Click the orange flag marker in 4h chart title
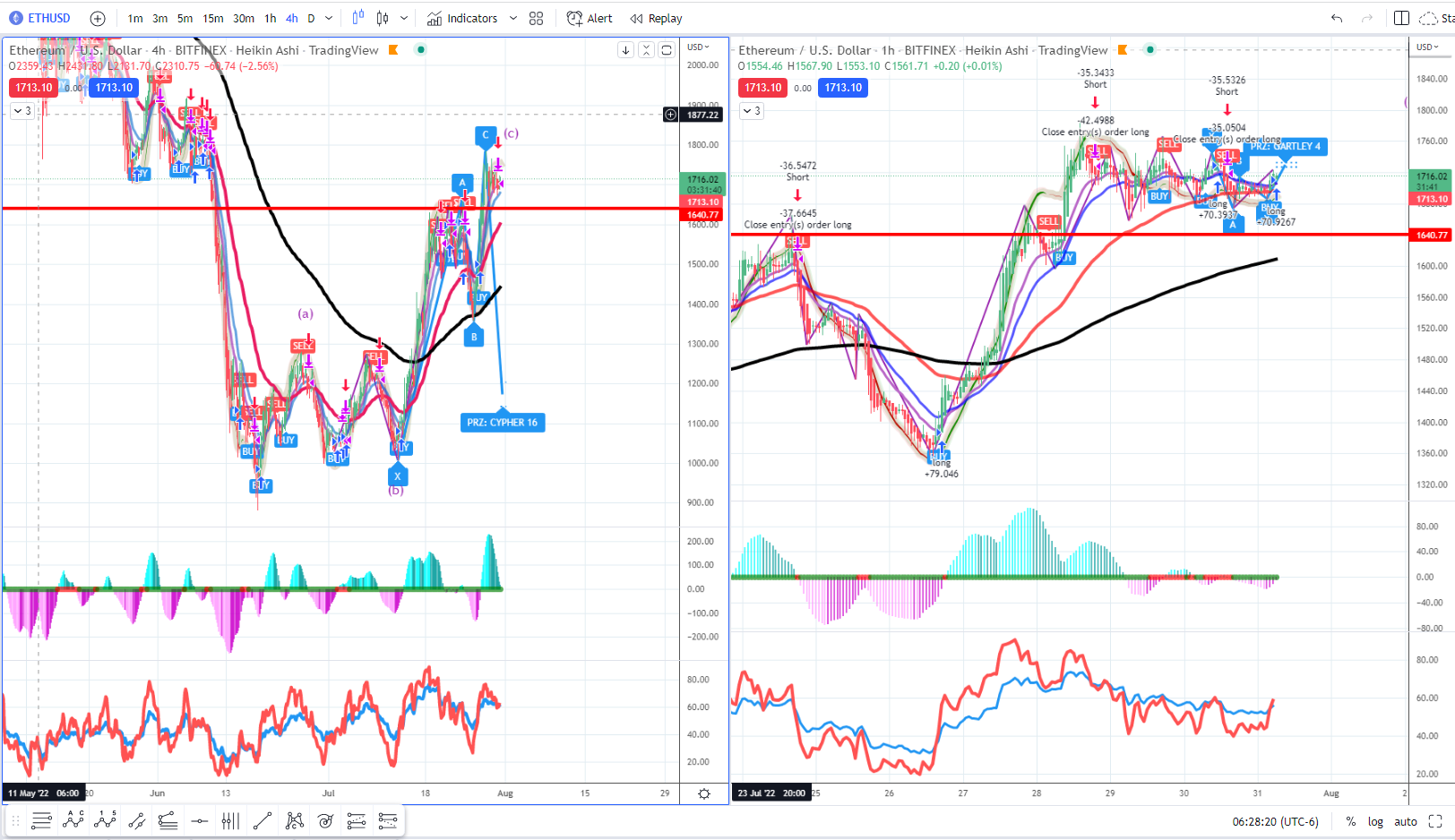 coord(393,50)
